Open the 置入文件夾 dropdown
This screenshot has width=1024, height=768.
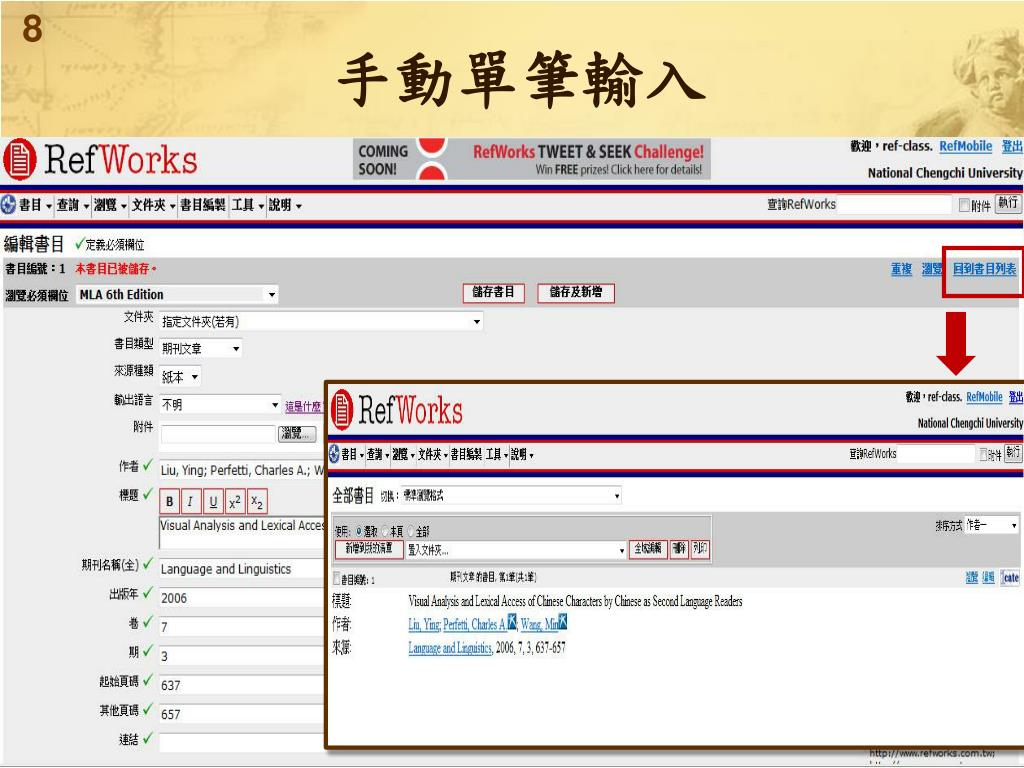tap(516, 550)
